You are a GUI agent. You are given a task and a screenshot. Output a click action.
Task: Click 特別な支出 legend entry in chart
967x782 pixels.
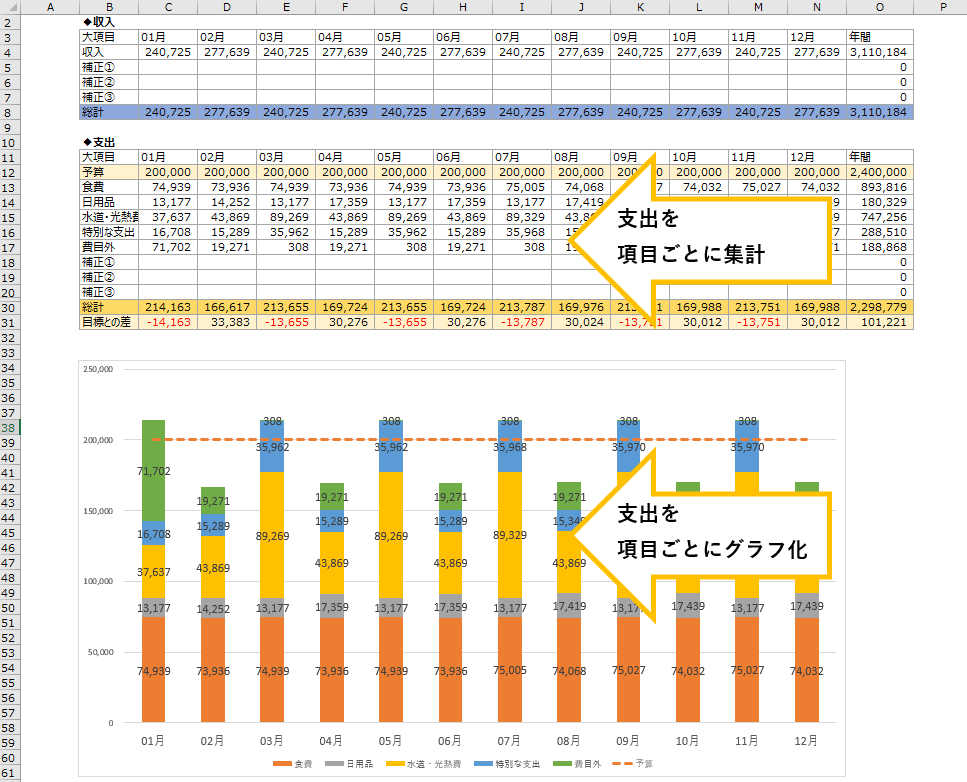(507, 764)
